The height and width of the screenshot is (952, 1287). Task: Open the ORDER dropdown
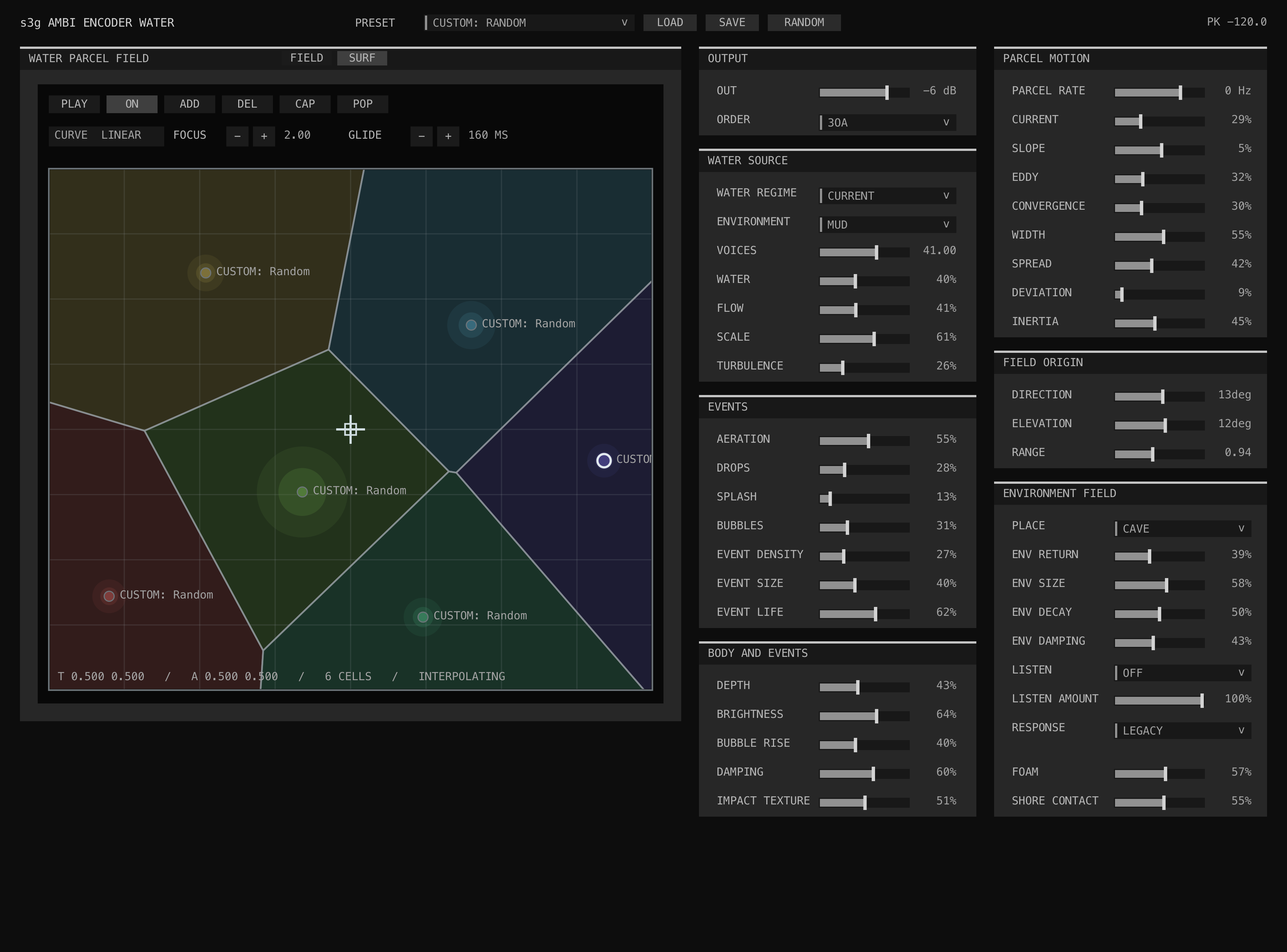(888, 123)
